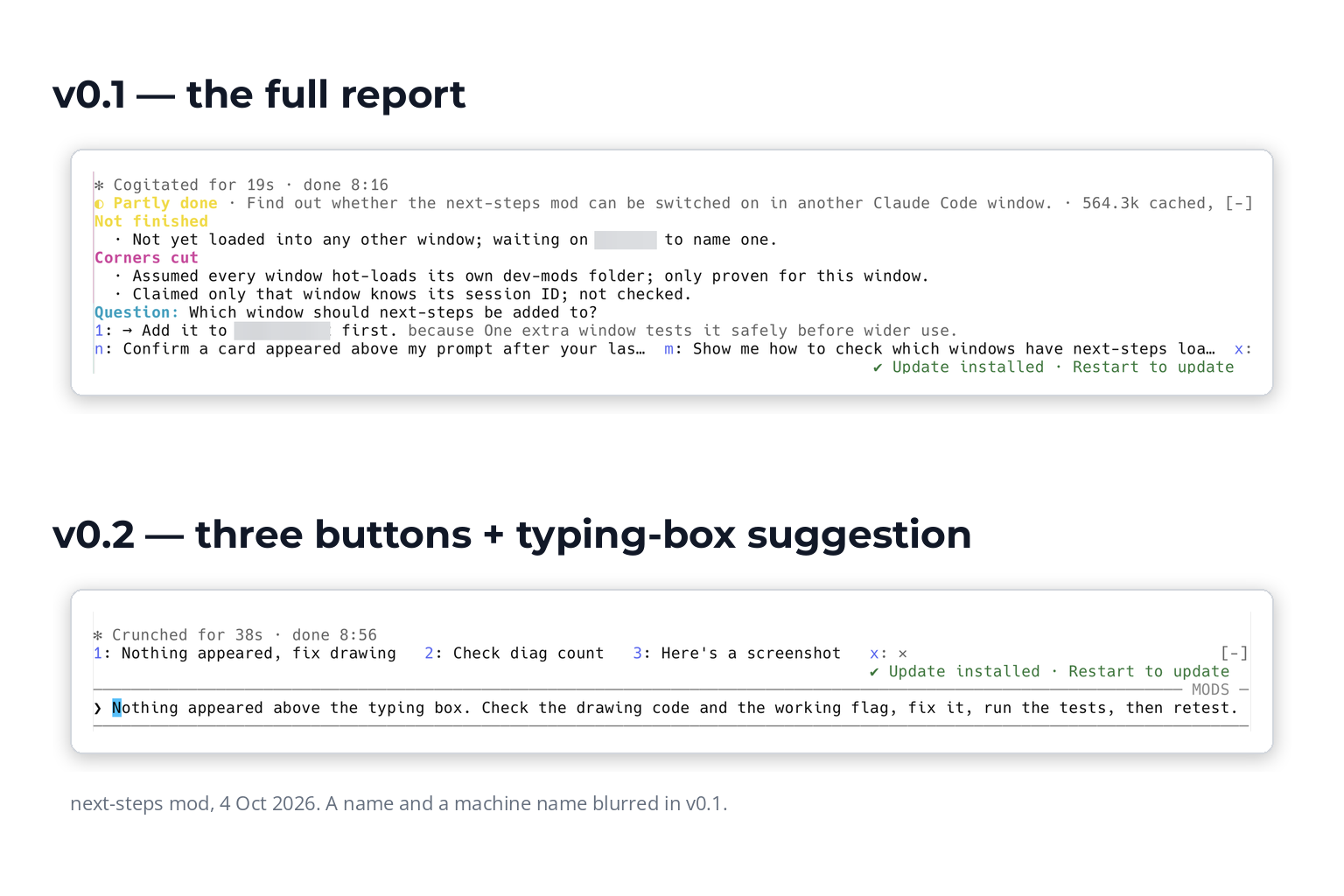This screenshot has width=1344, height=896.
Task: Click the heading v0.2 — three buttons
Action: 512,535
